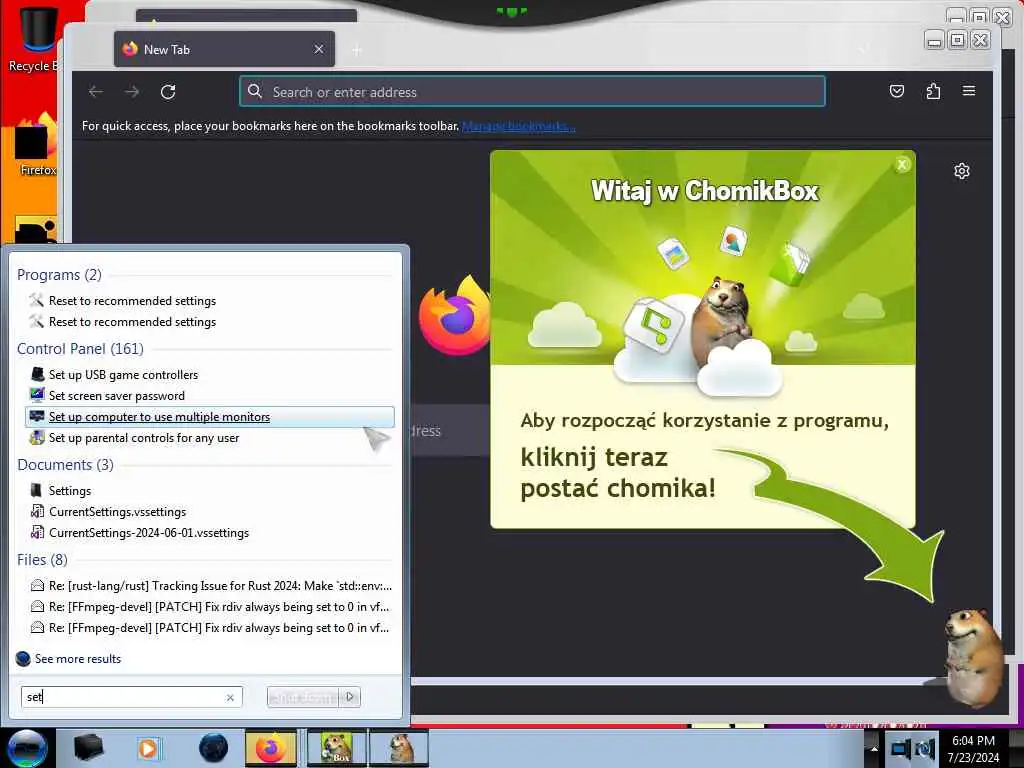Open the hamster taskbar button
1024x768 pixels.
click(x=400, y=748)
